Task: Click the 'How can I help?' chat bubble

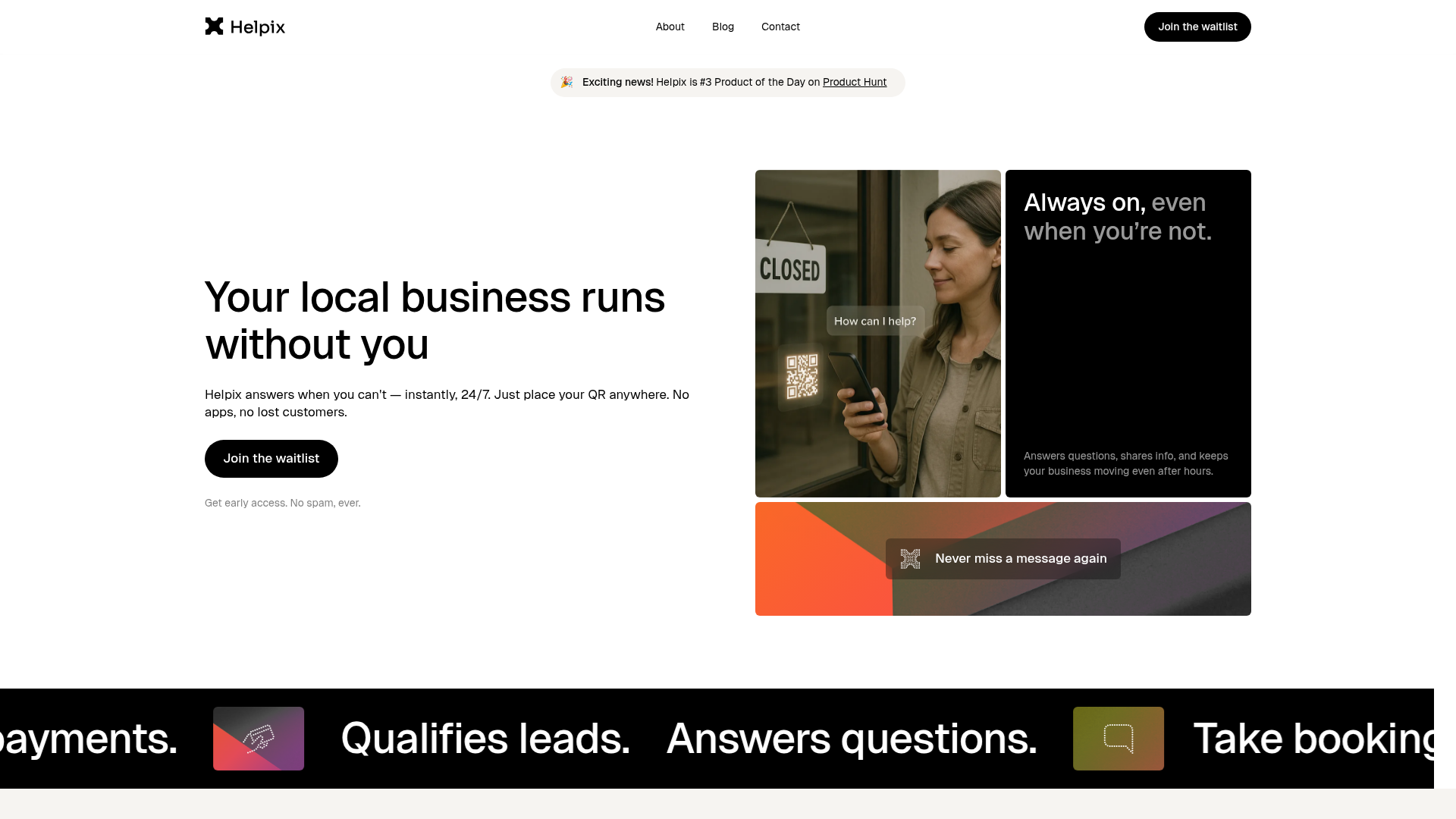Action: coord(875,321)
